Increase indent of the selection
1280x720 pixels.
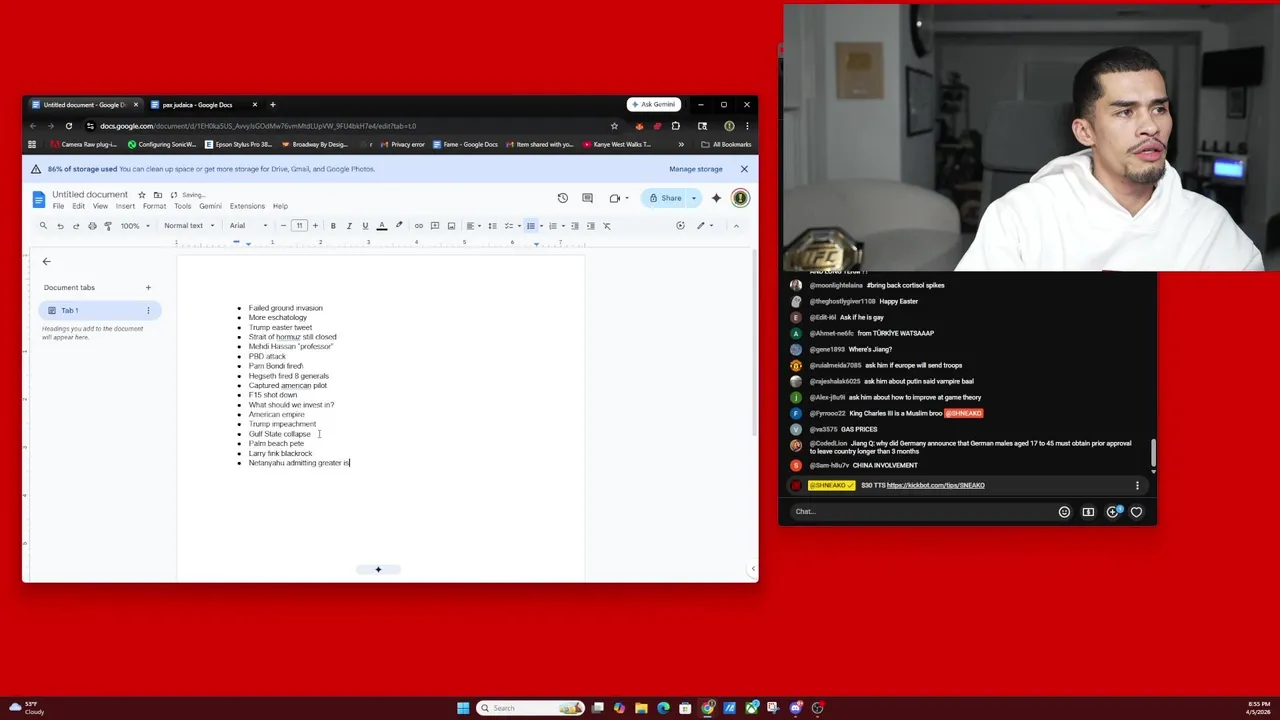coord(590,226)
